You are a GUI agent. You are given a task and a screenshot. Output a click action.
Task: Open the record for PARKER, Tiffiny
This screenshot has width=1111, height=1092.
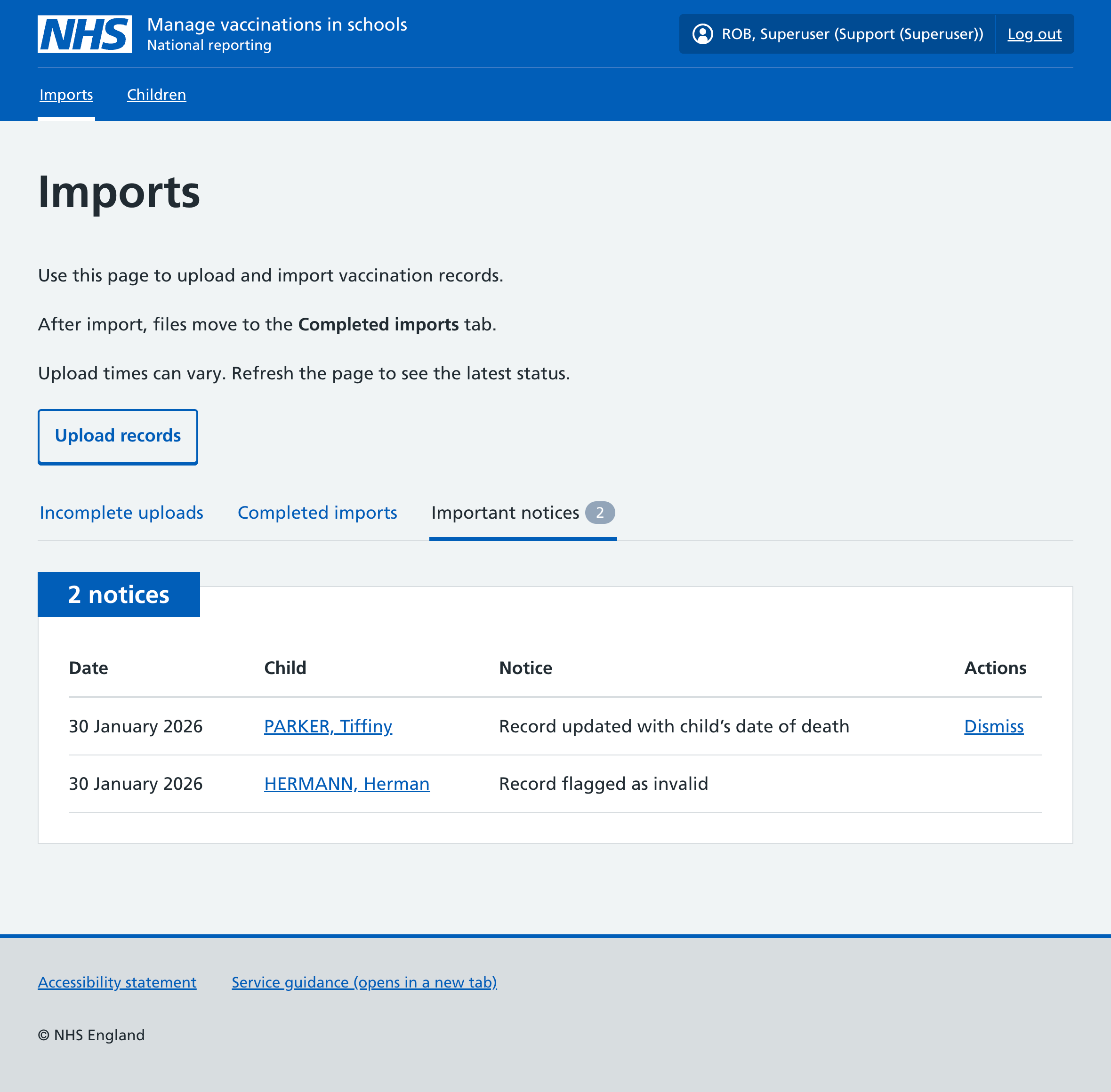[328, 727]
